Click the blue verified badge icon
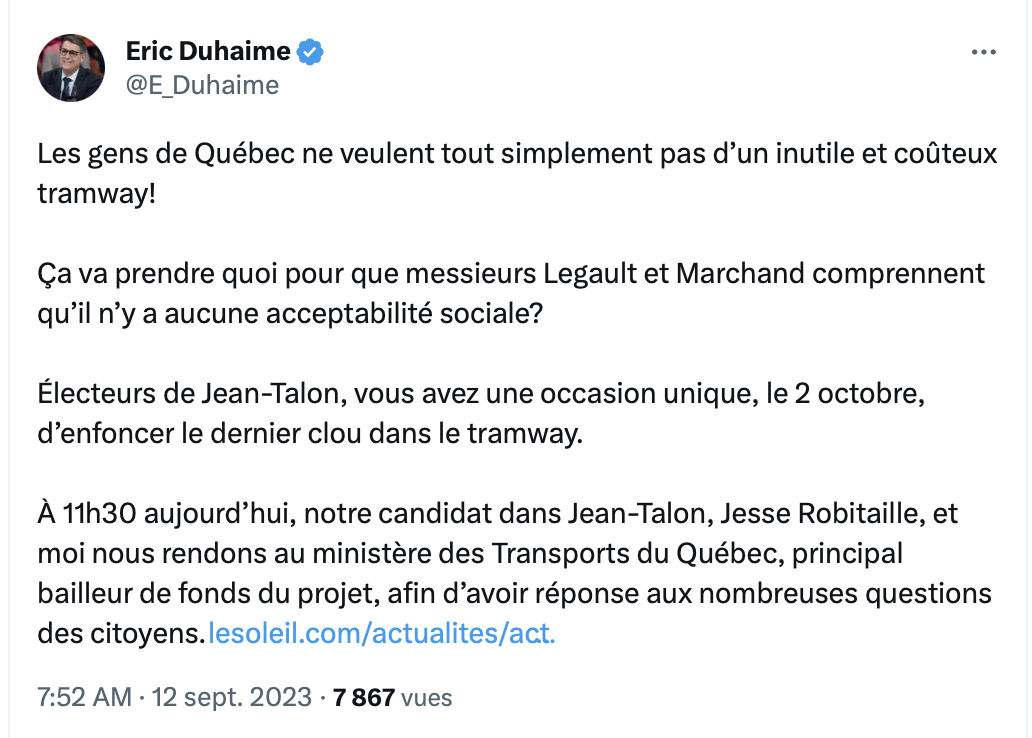The height and width of the screenshot is (738, 1032). 310,52
